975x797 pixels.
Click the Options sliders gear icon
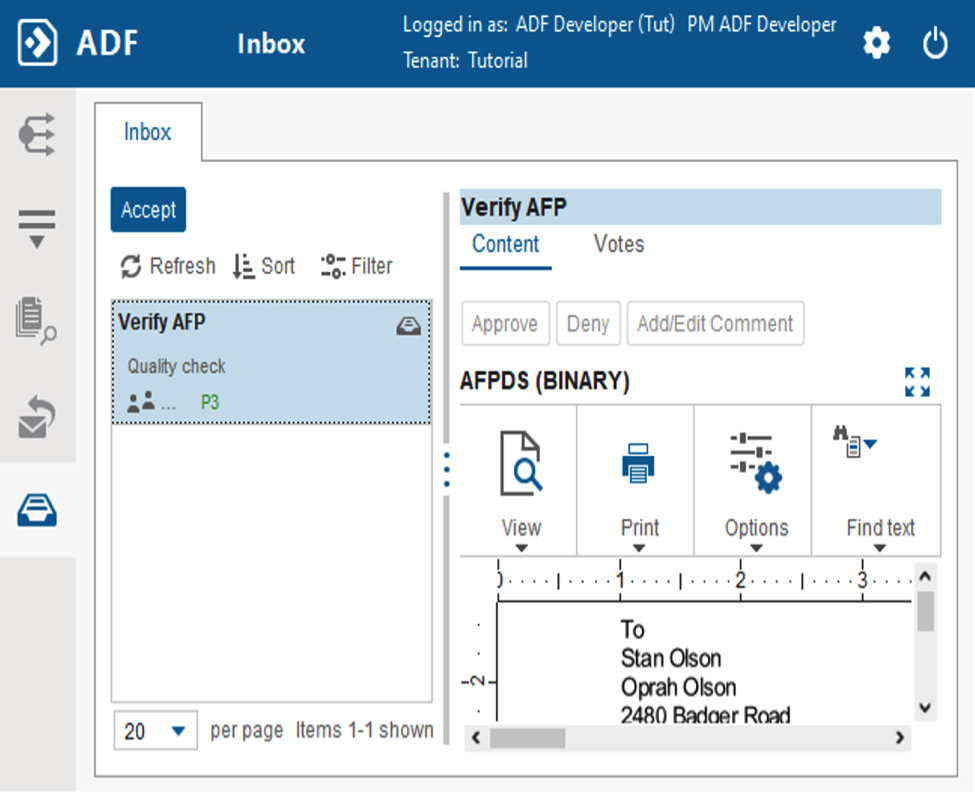coord(756,463)
